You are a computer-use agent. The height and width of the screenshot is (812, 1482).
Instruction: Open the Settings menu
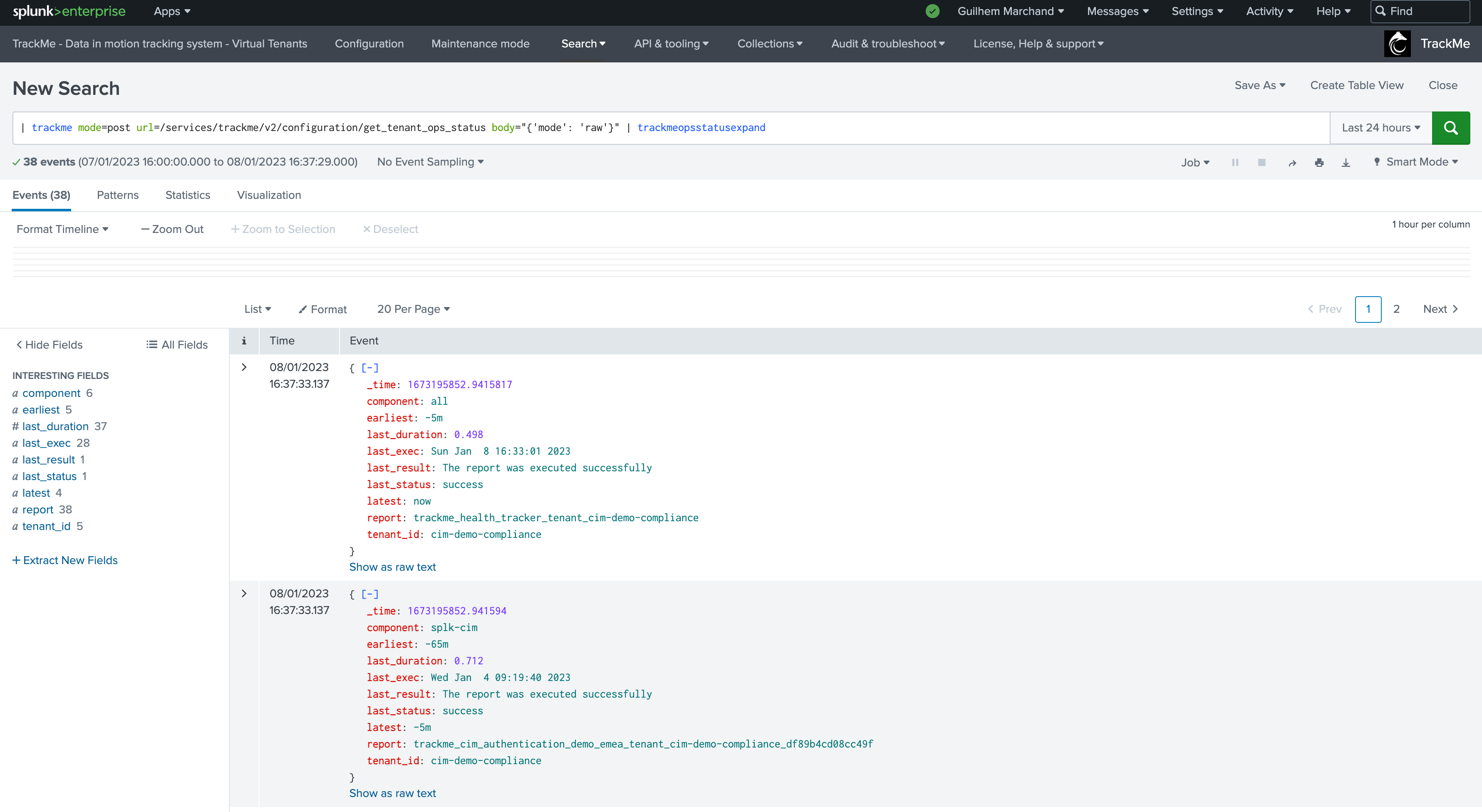point(1197,12)
